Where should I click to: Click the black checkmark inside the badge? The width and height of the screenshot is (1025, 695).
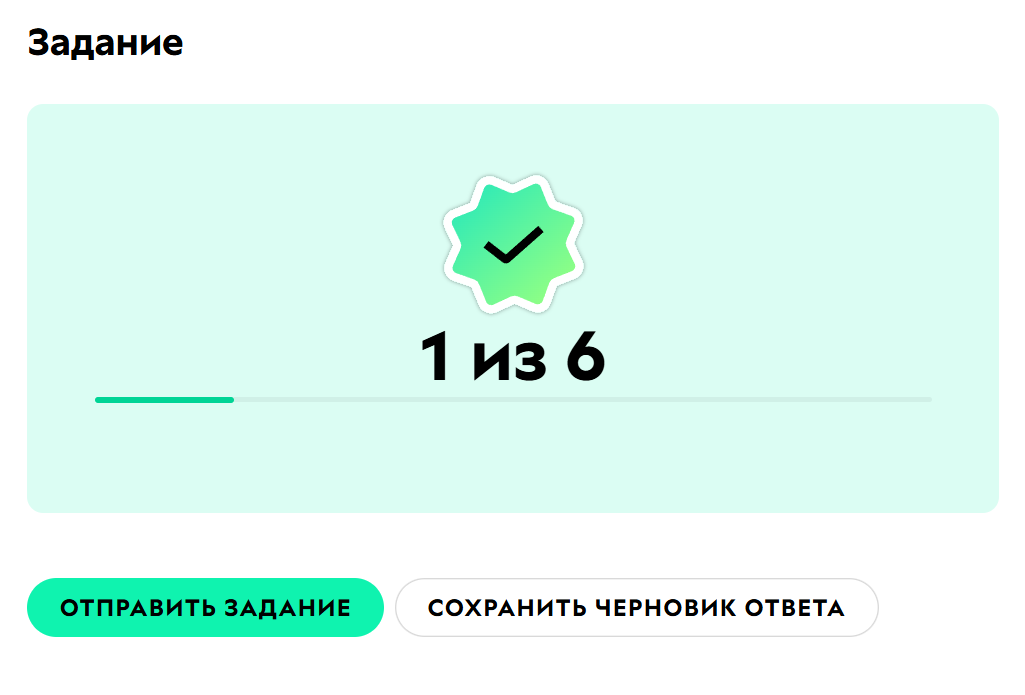click(513, 245)
